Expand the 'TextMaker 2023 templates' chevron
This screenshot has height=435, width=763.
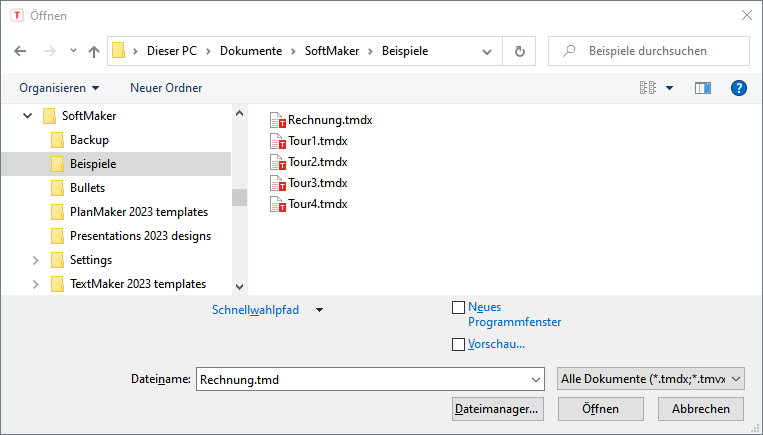point(36,284)
